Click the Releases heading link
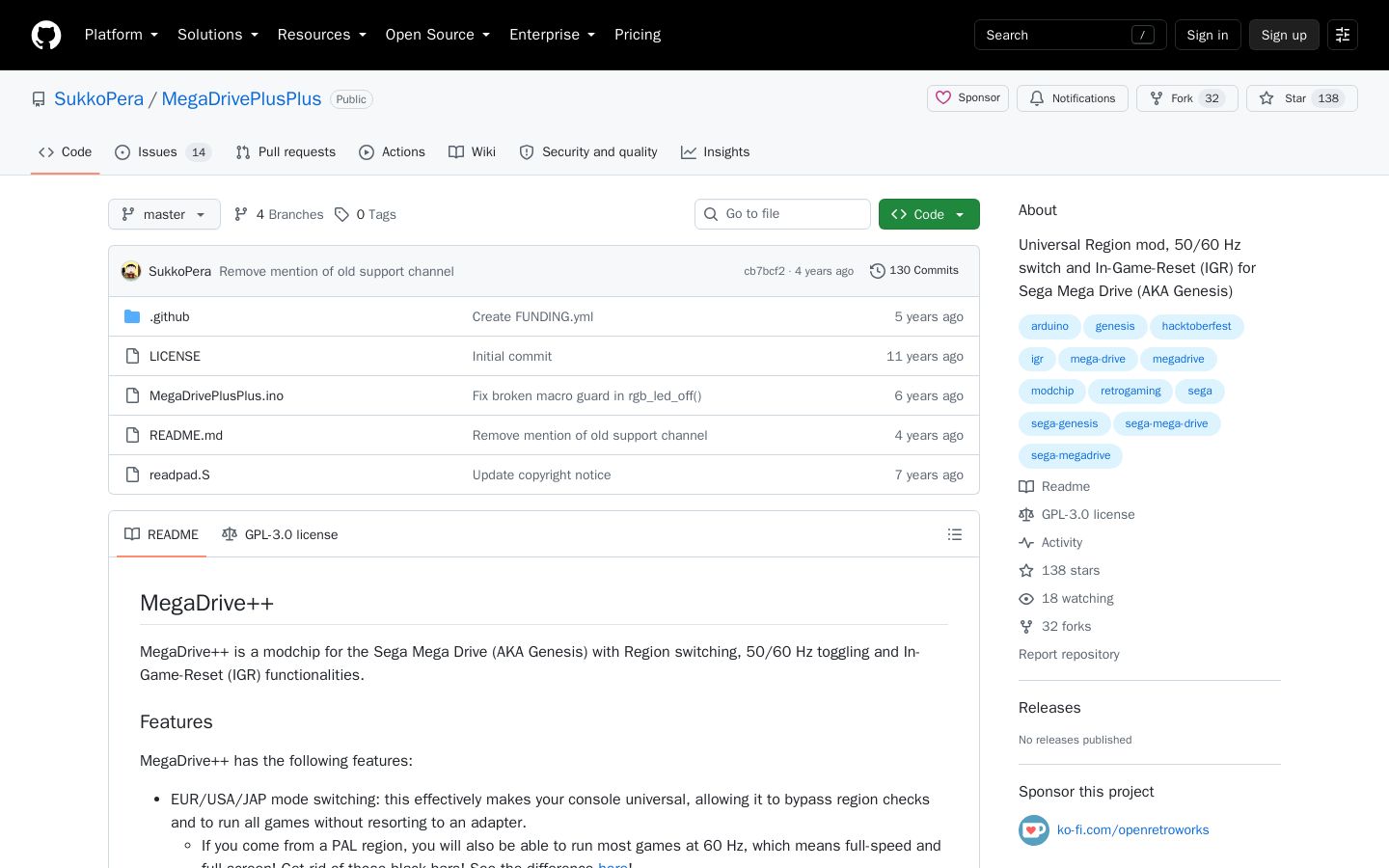This screenshot has height=868, width=1389. coord(1049,708)
